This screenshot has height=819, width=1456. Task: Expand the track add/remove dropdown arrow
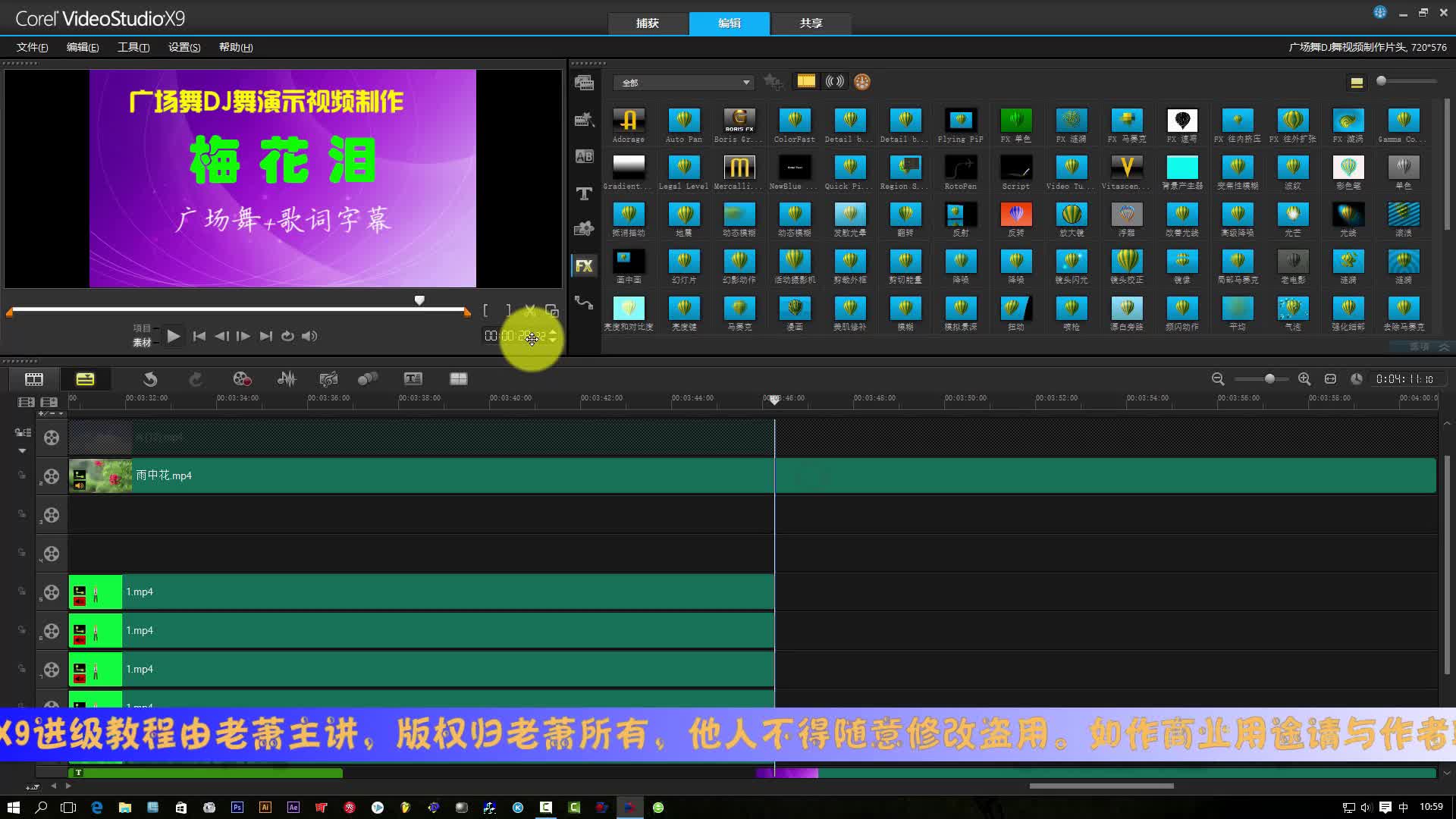[x=61, y=414]
